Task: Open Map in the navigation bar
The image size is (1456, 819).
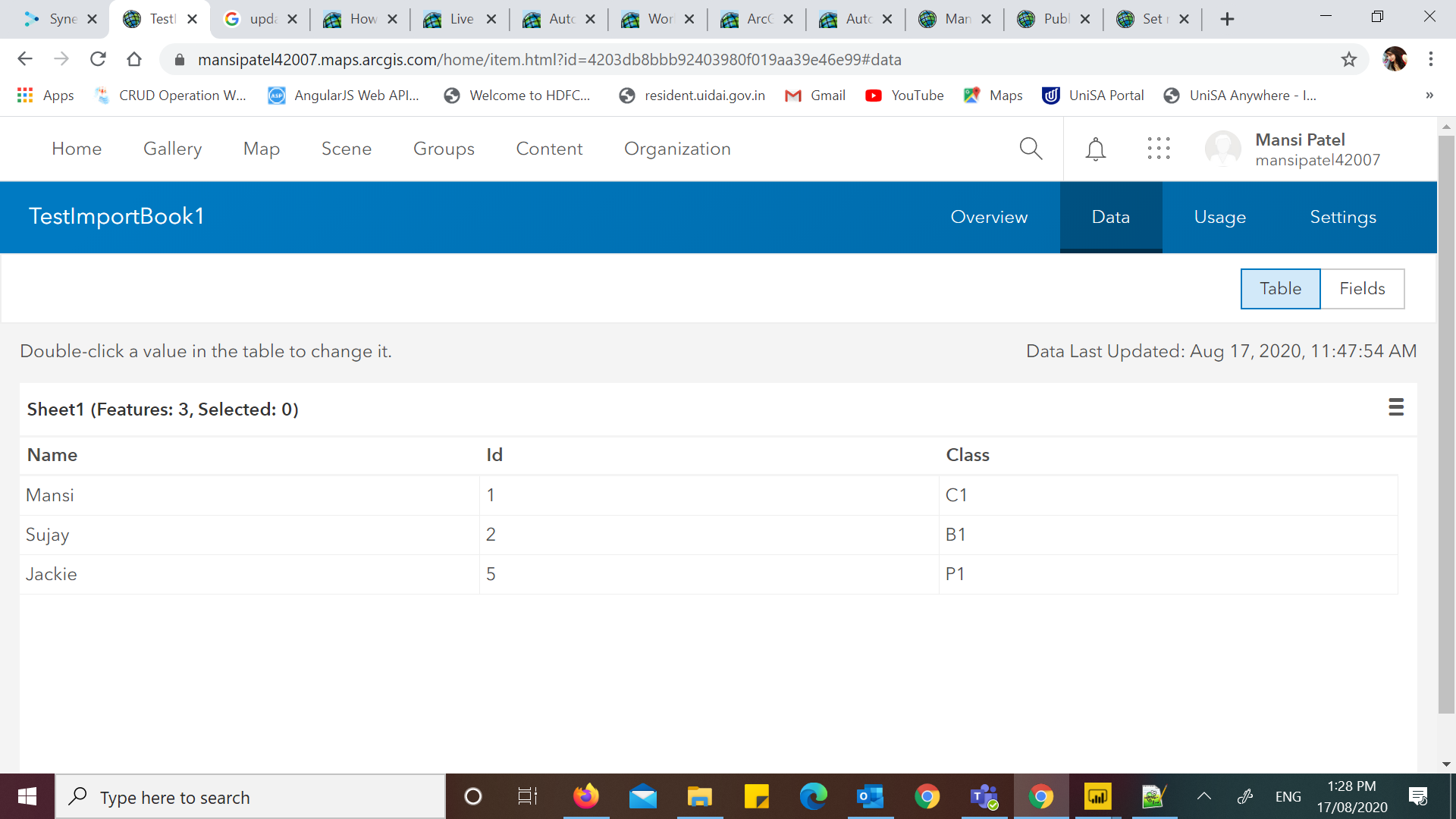Action: [262, 149]
